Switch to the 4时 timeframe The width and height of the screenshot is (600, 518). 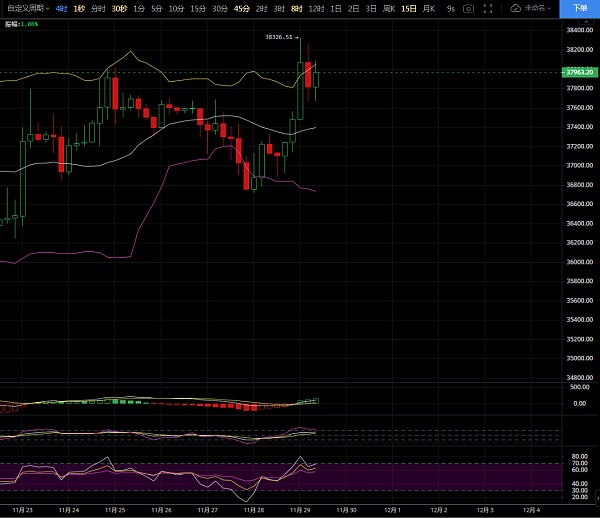(x=62, y=8)
